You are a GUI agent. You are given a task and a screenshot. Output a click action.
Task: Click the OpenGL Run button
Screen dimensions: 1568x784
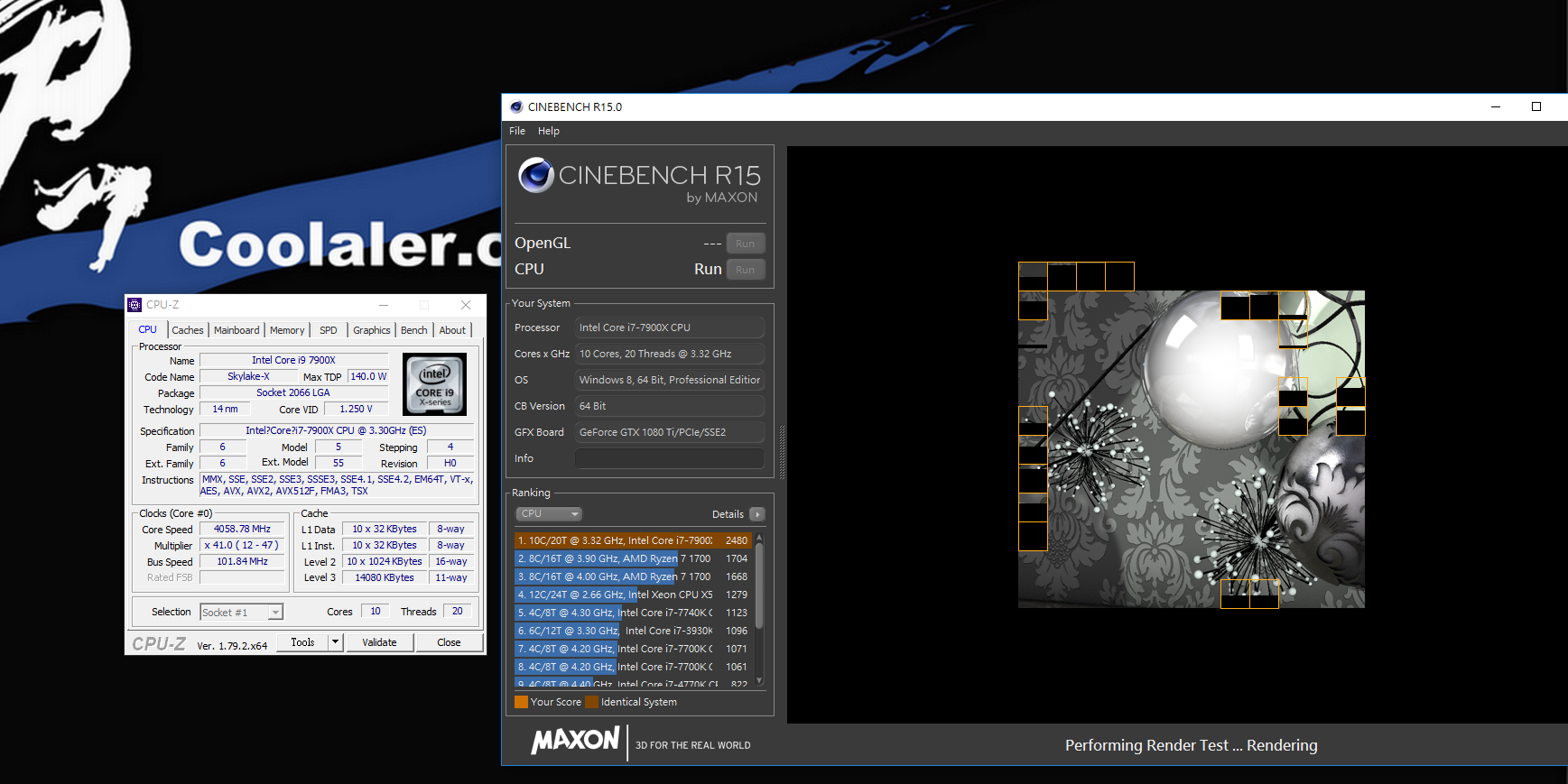pyautogui.click(x=745, y=244)
